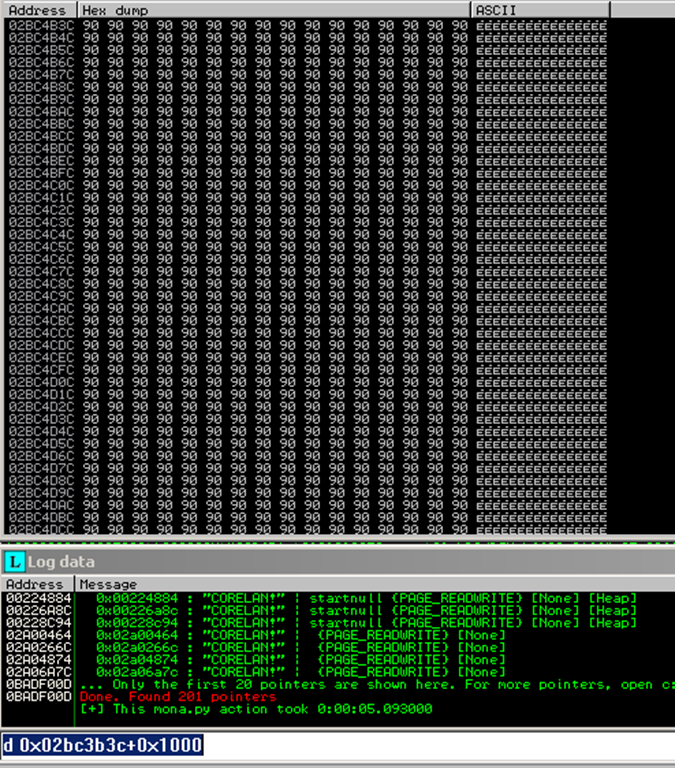The height and width of the screenshot is (768, 675).
Task: Click the Log data window L icon
Action: pyautogui.click(x=14, y=562)
